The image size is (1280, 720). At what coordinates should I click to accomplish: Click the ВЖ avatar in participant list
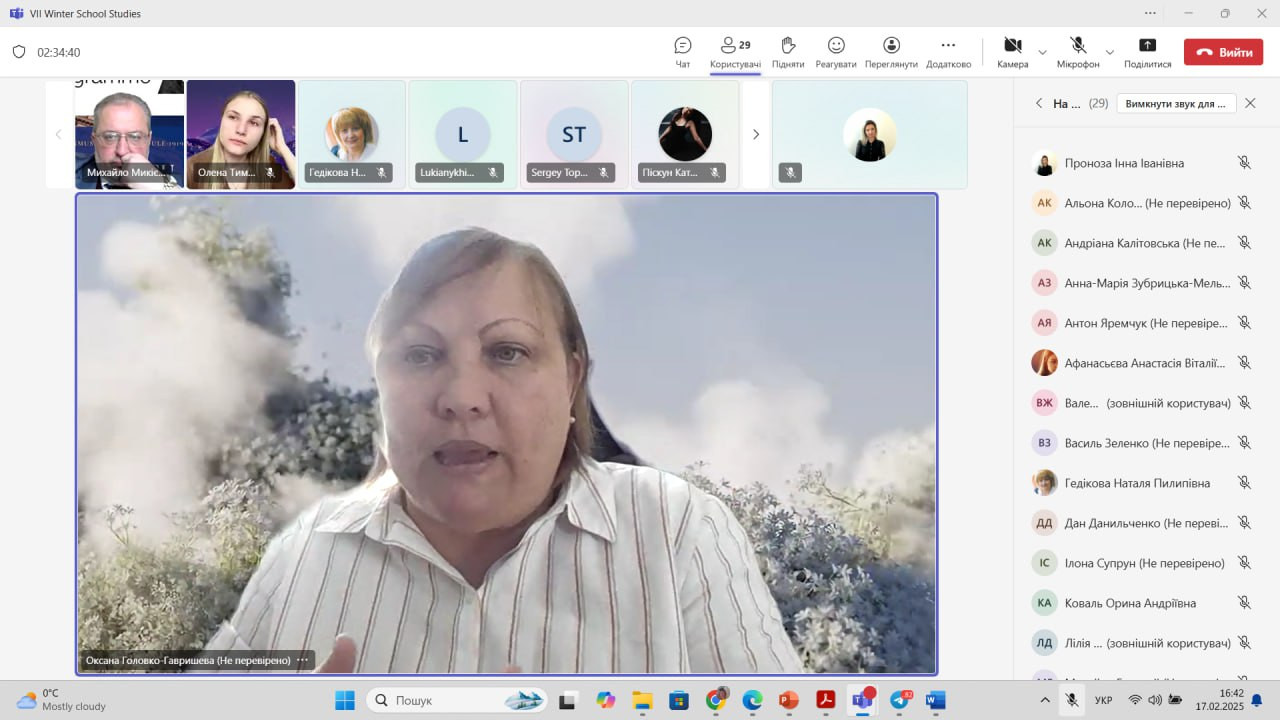pyautogui.click(x=1044, y=403)
